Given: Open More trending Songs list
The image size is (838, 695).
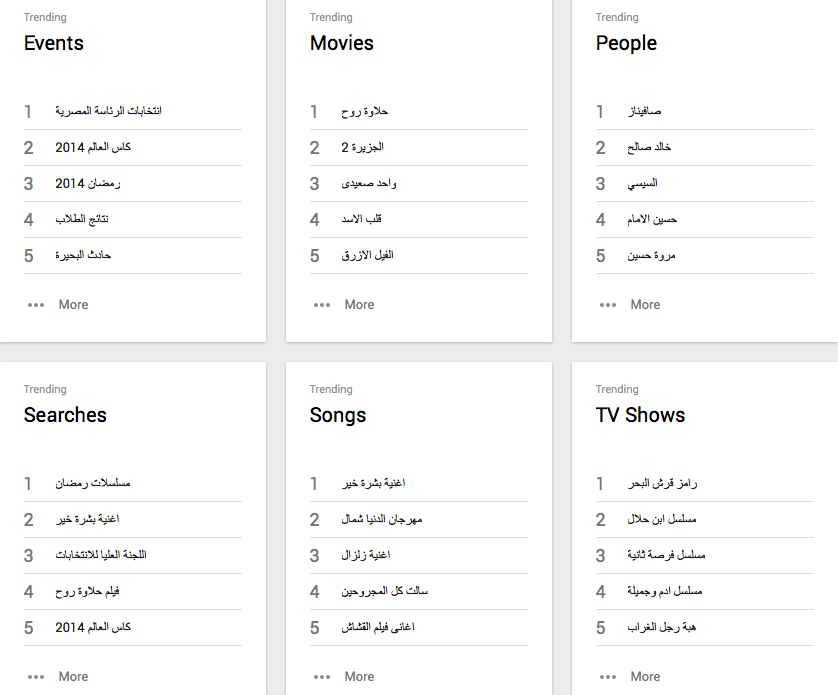Looking at the screenshot, I should (x=359, y=677).
